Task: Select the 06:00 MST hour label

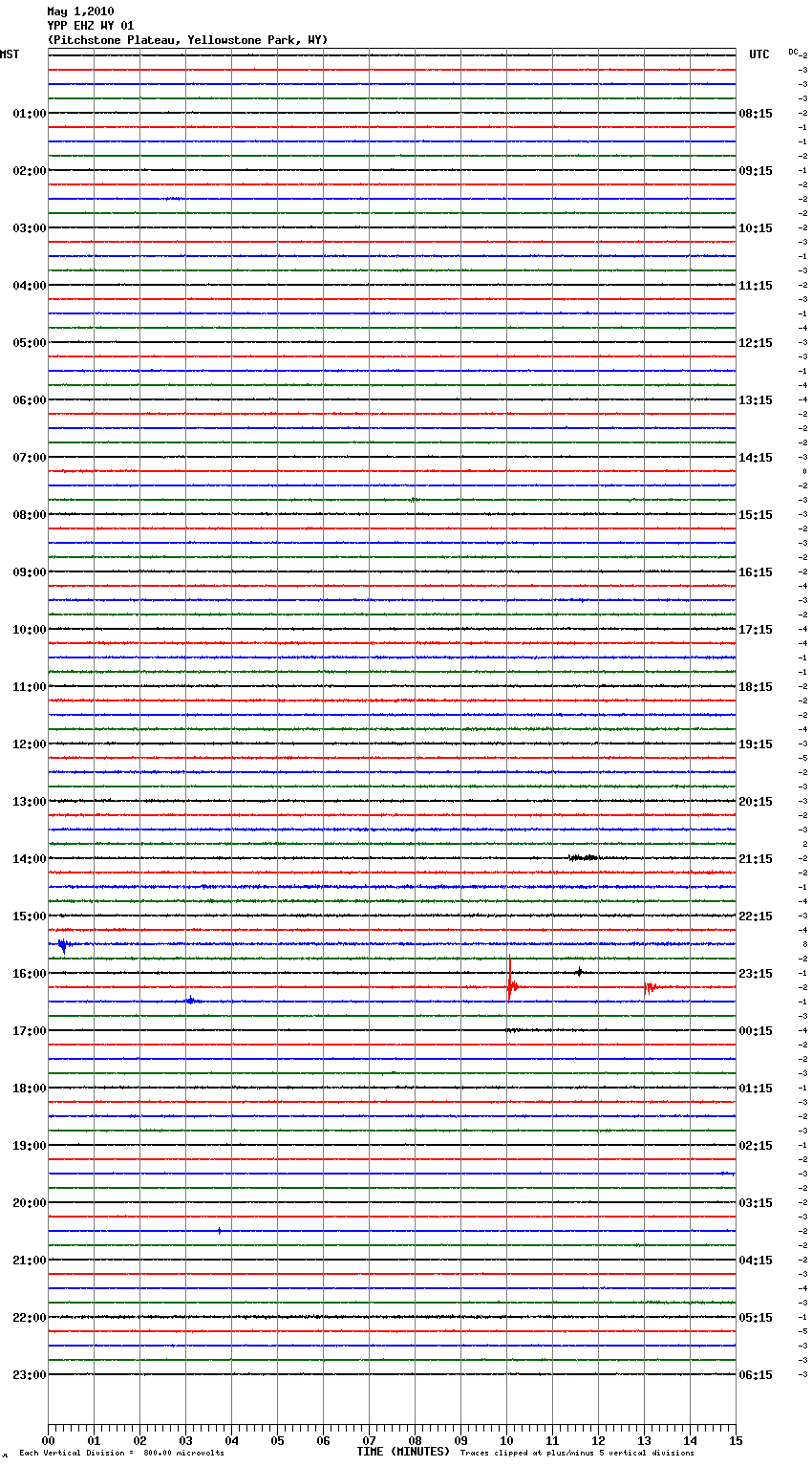Action: point(30,400)
